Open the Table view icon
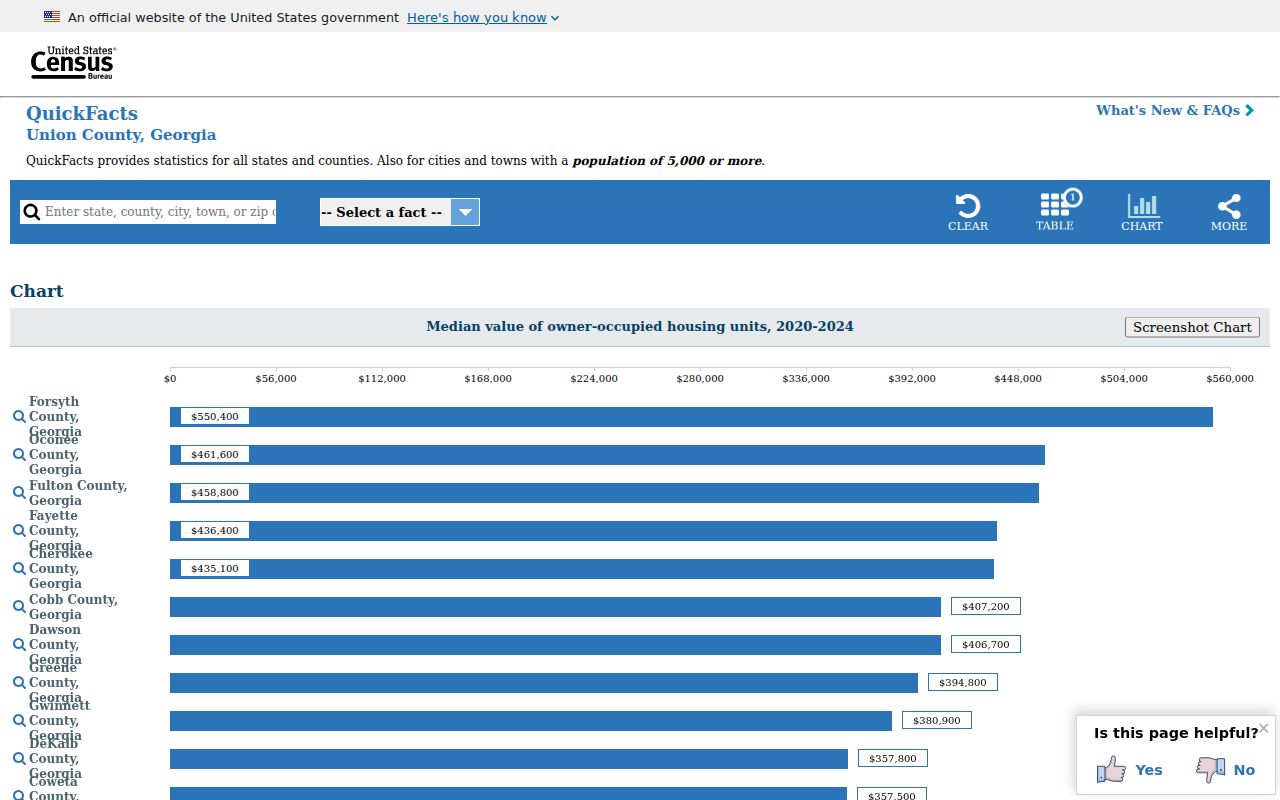1280x800 pixels. pyautogui.click(x=1055, y=205)
